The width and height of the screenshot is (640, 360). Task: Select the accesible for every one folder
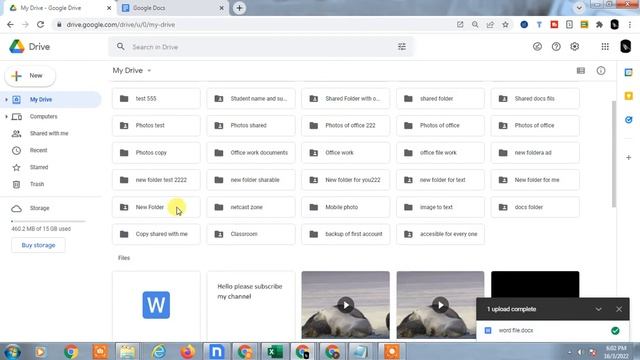[440, 234]
